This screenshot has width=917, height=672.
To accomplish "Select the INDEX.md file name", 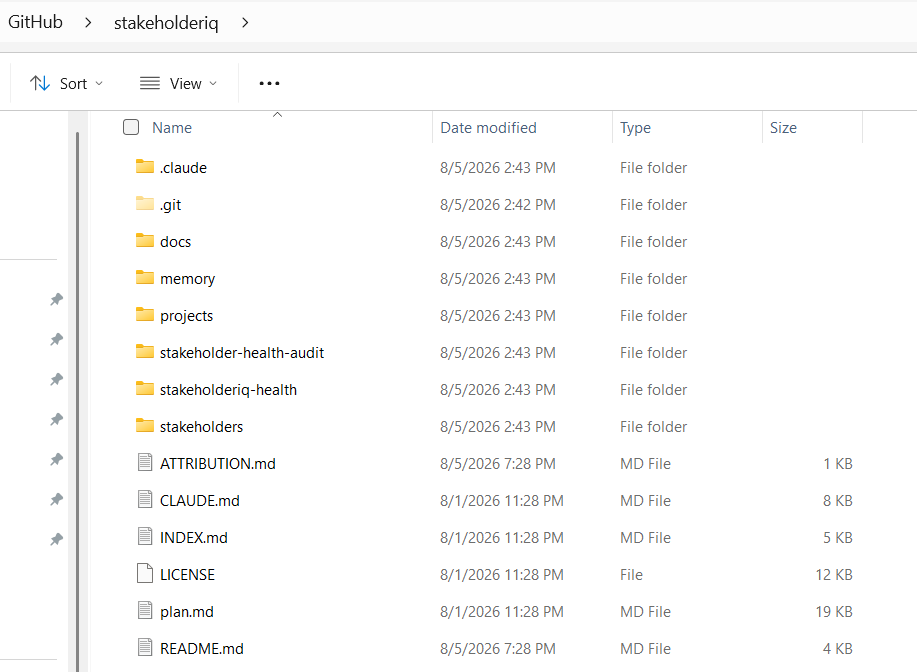I will point(194,537).
